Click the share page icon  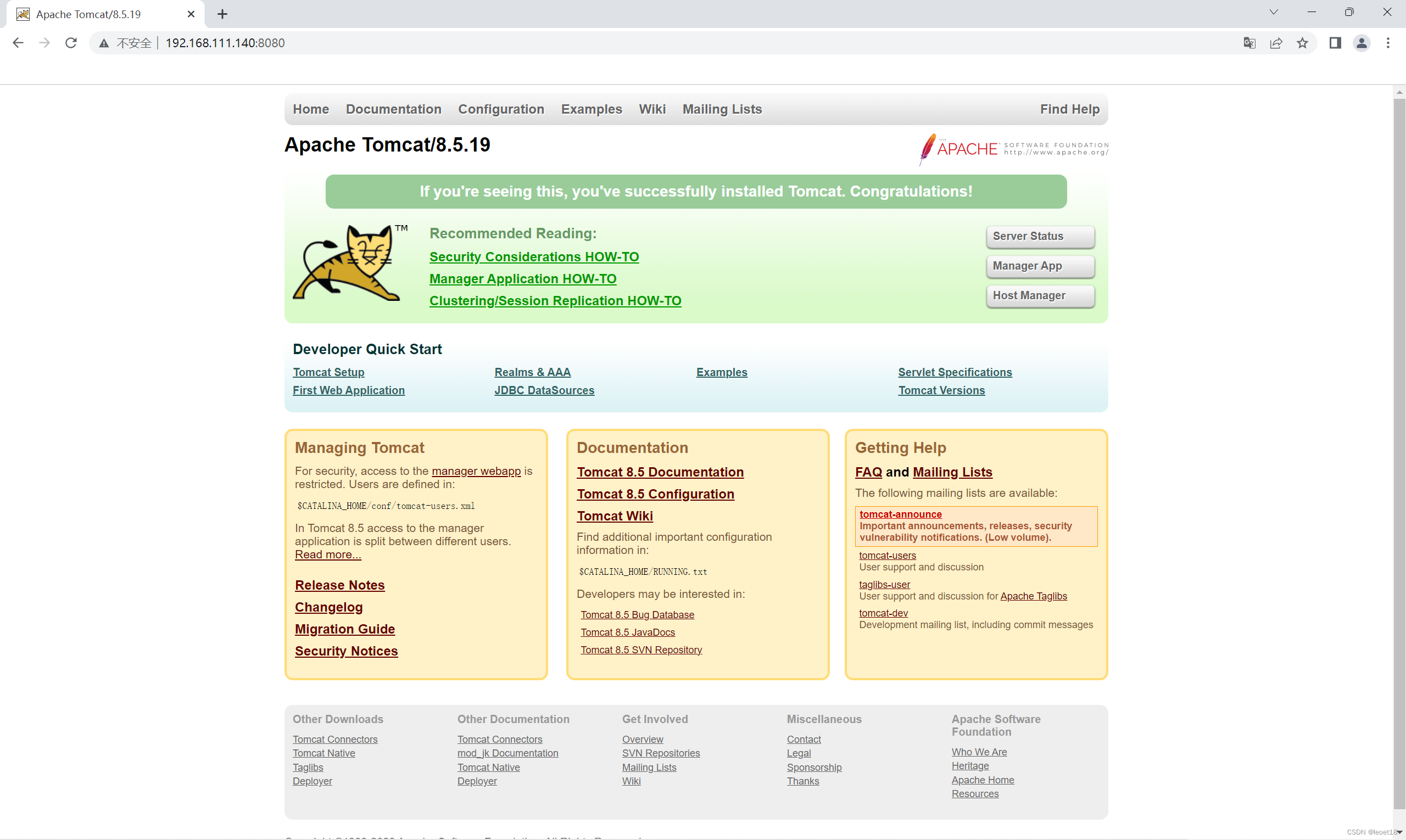pos(1276,43)
